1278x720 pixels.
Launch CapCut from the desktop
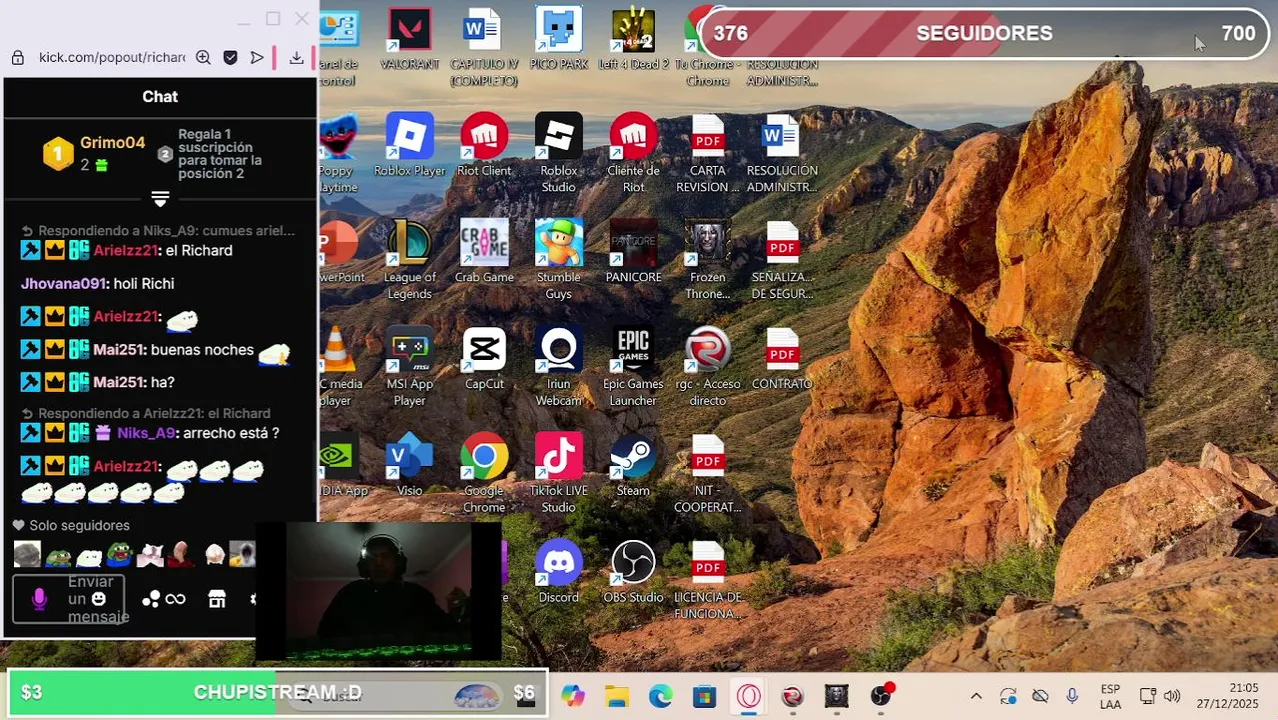[484, 359]
